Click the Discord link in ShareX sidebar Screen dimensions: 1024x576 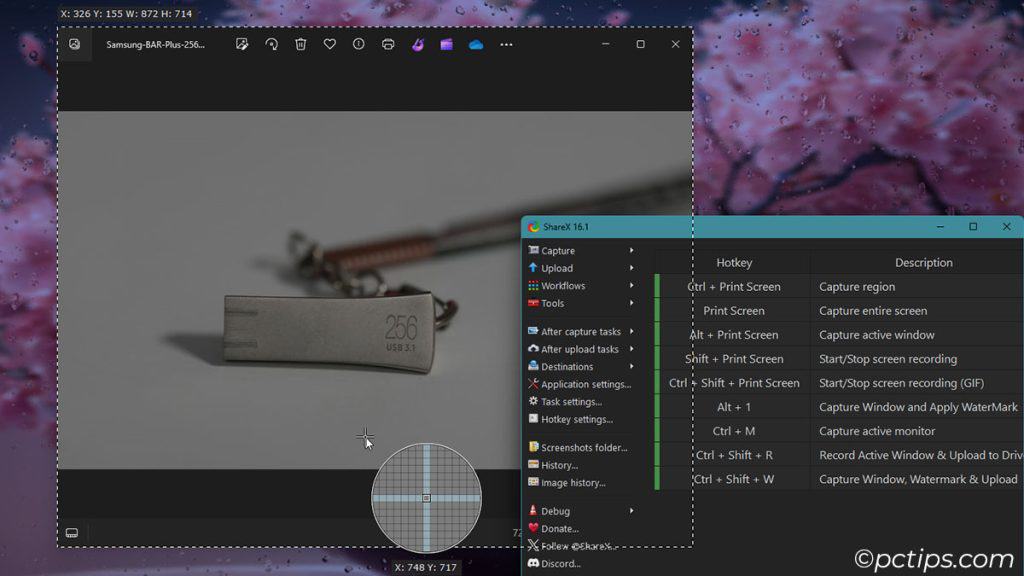[560, 564]
